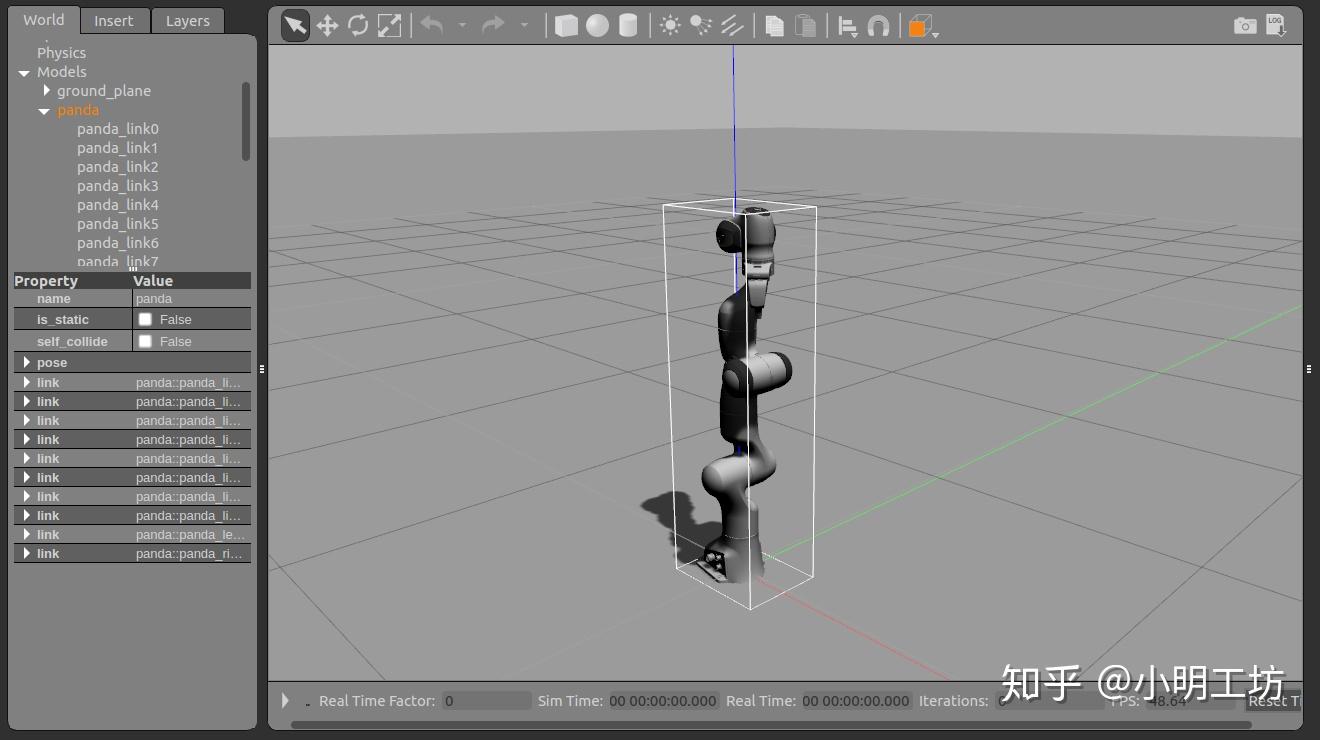
Task: Start log recording via the LOG icon
Action: tap(1278, 26)
